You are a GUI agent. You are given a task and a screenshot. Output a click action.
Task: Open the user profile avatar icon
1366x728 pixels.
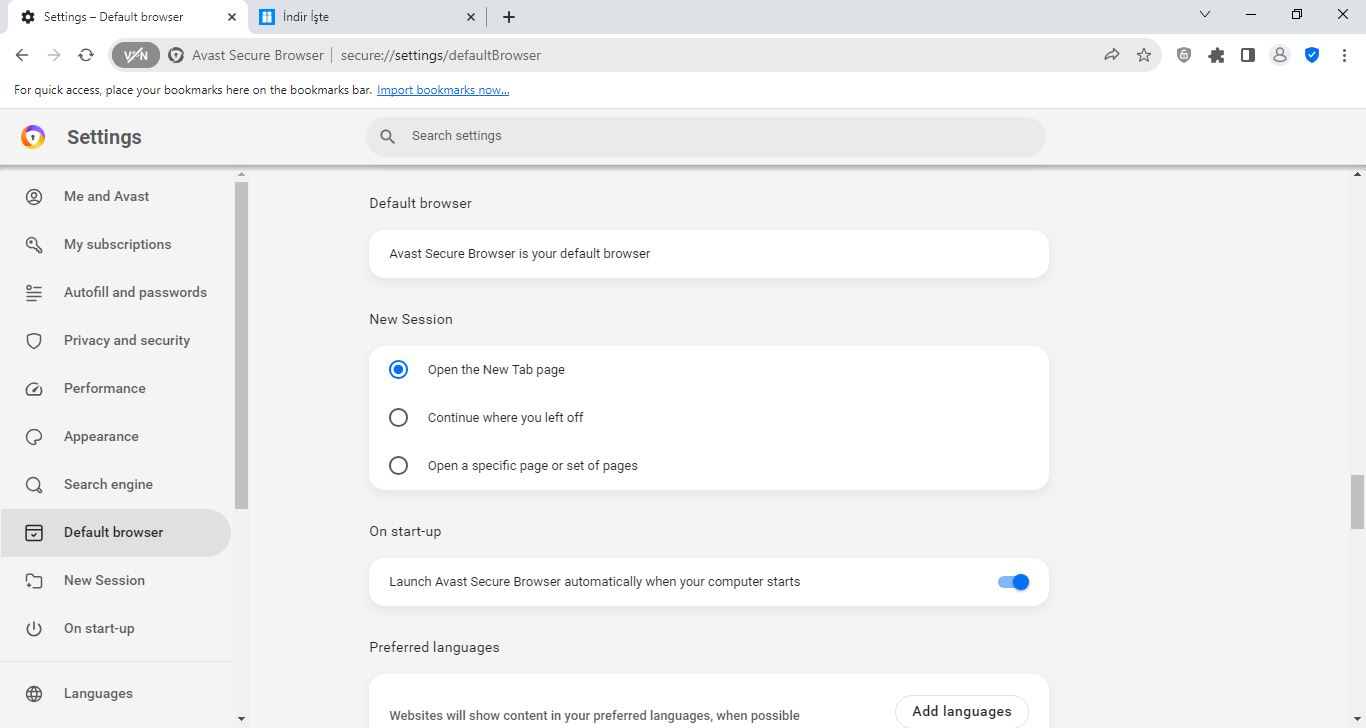pos(1280,55)
